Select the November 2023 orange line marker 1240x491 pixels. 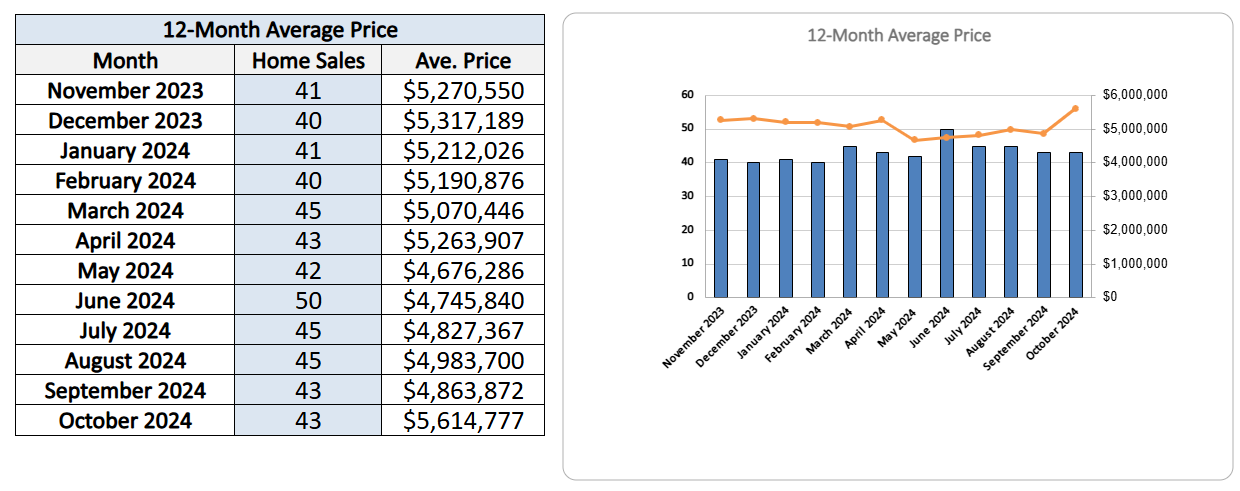pos(721,119)
